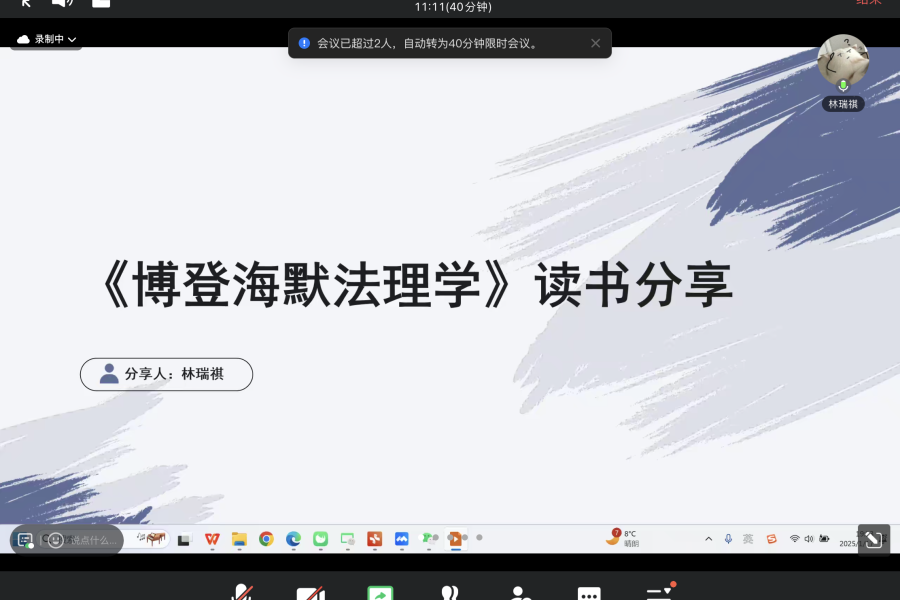The width and height of the screenshot is (900, 600).
Task: Click the rotate screen button bottom right
Action: tap(873, 540)
